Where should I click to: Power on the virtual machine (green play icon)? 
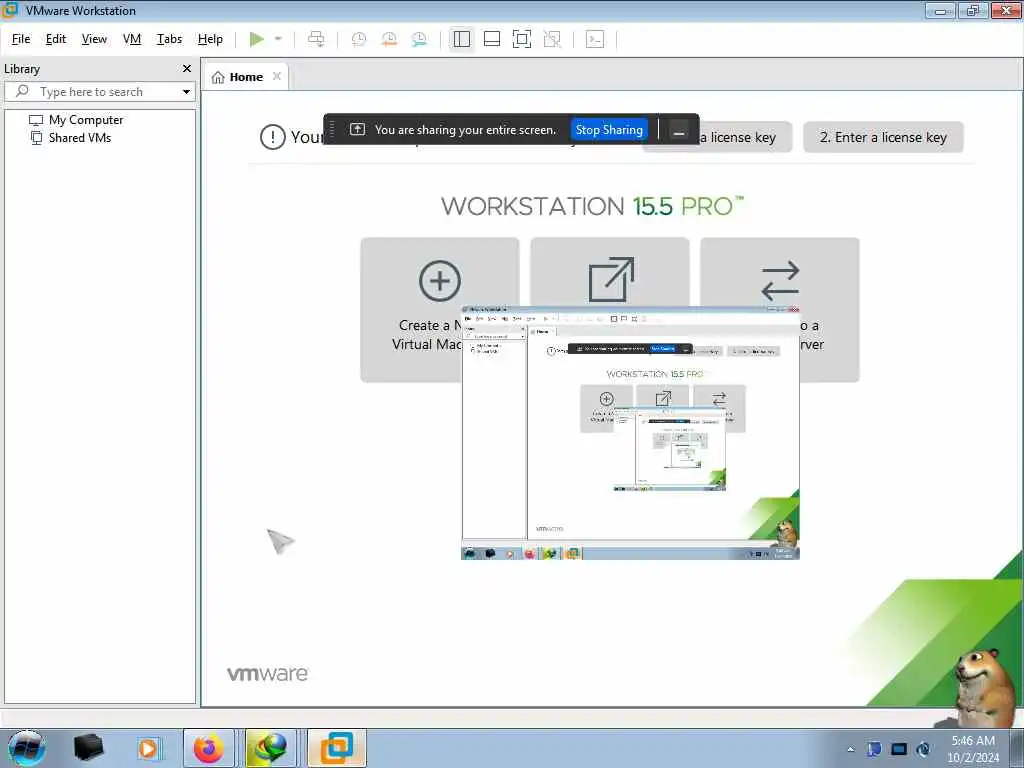coord(257,39)
